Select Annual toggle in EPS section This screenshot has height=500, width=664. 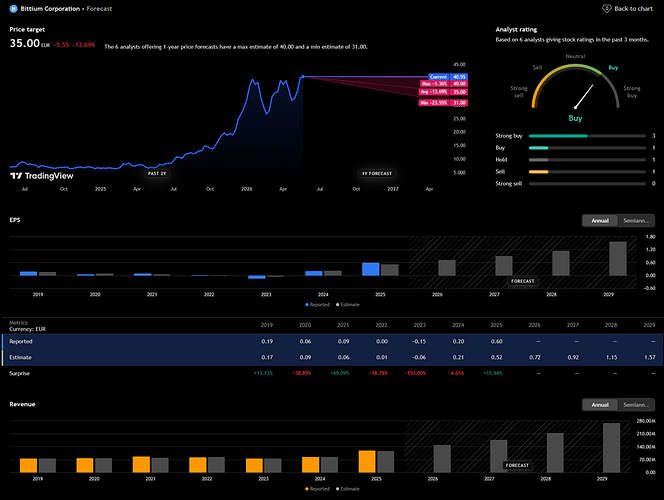600,221
